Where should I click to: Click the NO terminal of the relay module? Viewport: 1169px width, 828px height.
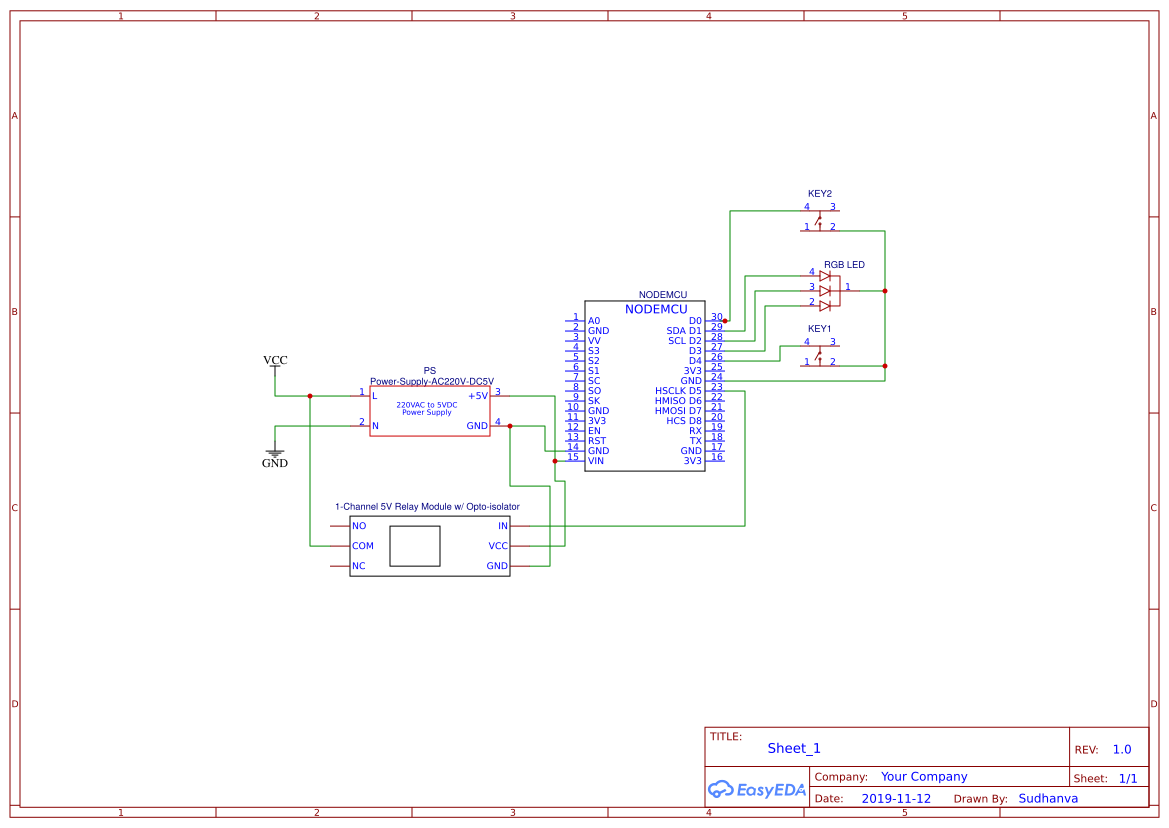tap(360, 525)
